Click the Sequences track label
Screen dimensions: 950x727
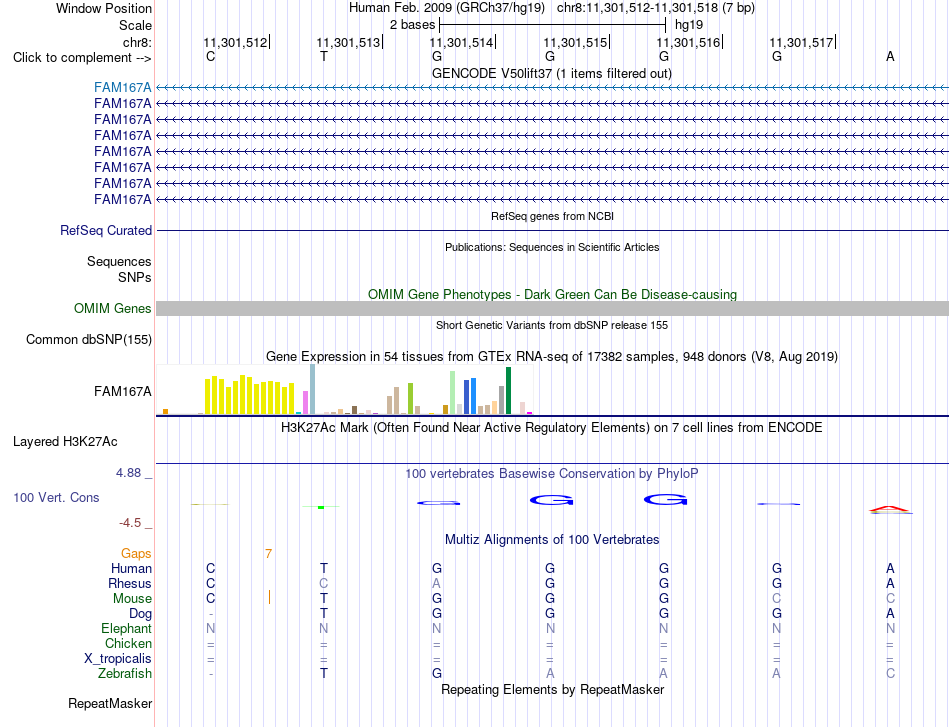point(119,261)
